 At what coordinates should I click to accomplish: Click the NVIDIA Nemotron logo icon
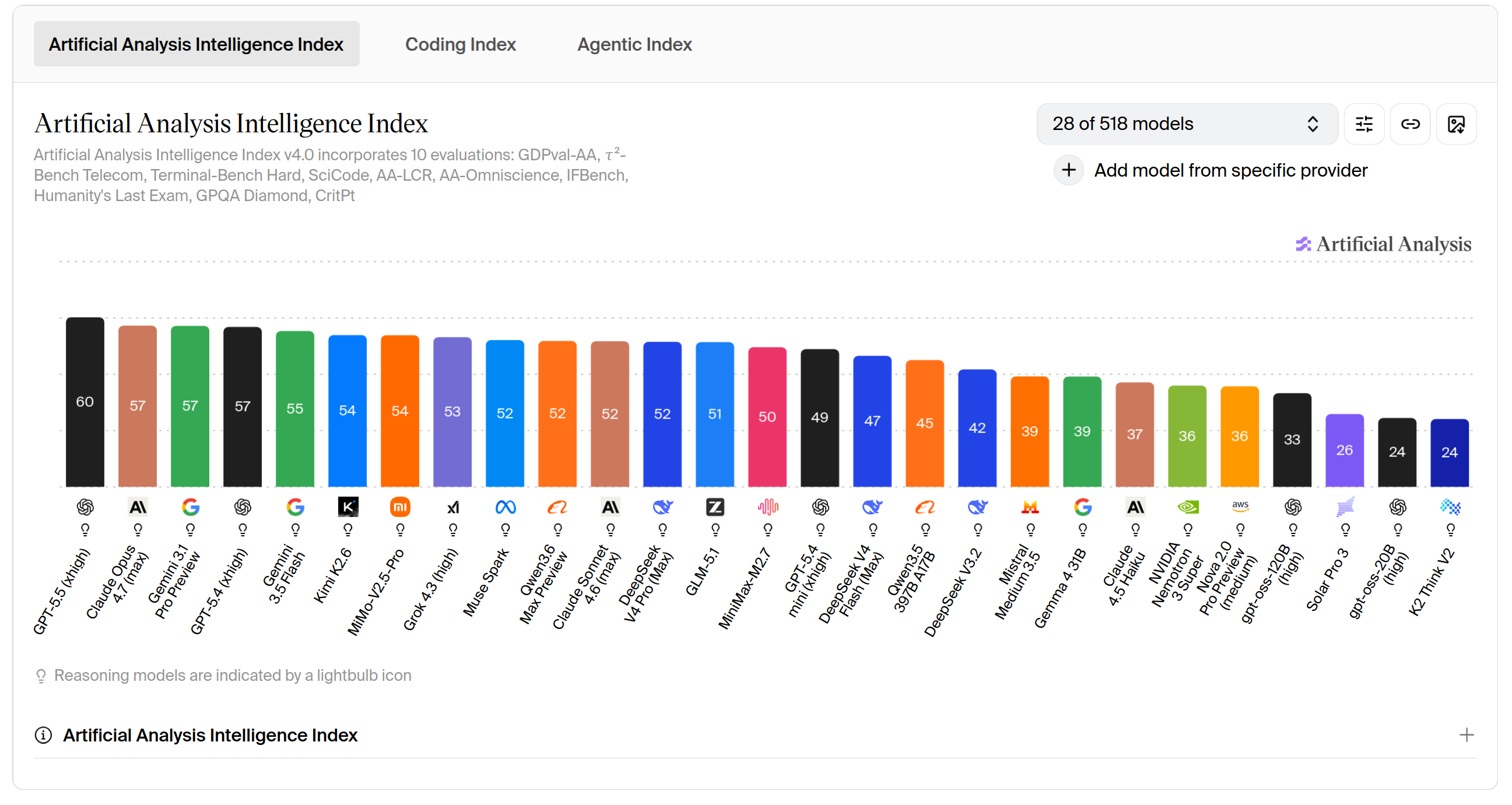tap(1187, 507)
